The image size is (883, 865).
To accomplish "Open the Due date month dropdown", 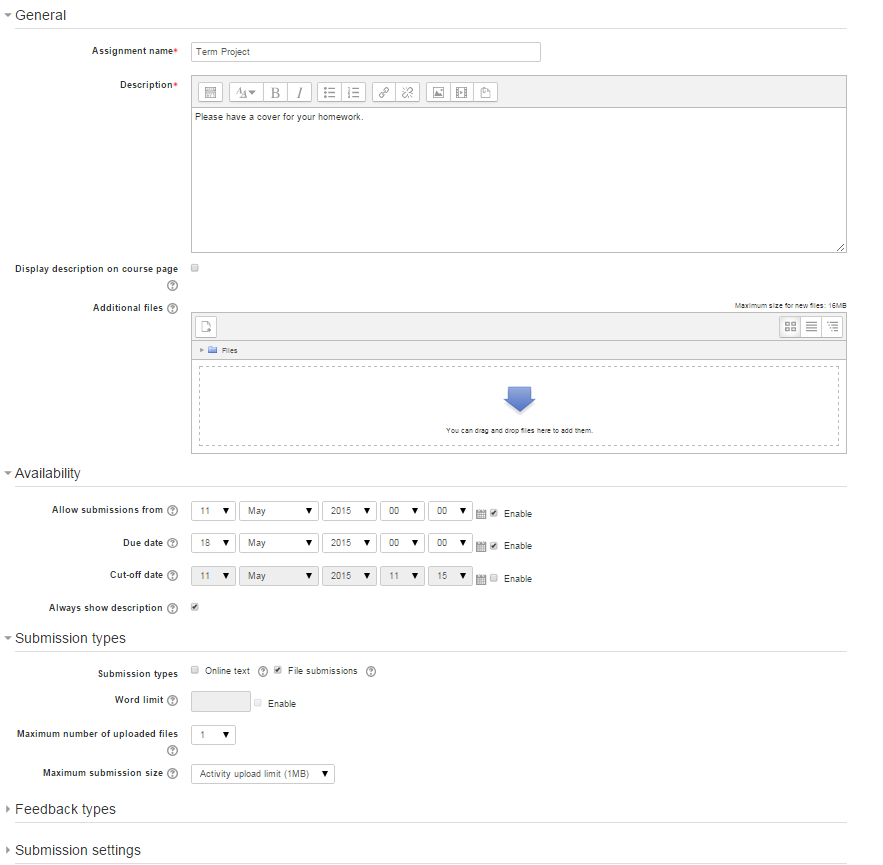I will 278,543.
